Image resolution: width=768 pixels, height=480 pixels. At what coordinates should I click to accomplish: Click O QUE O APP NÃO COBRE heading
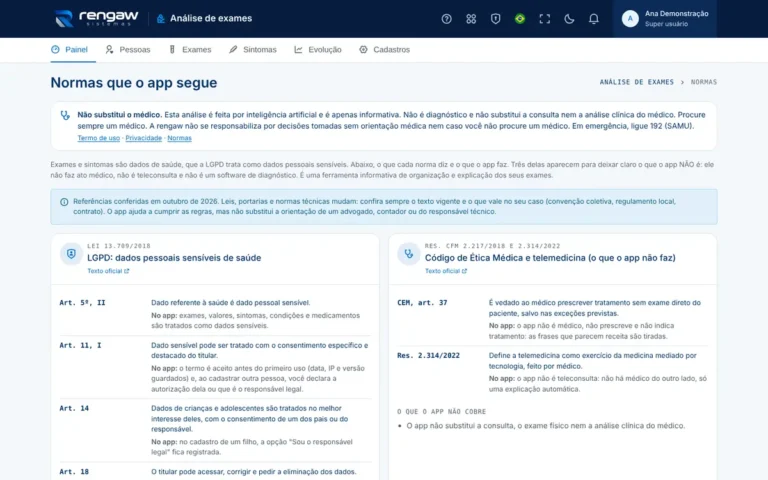click(441, 411)
